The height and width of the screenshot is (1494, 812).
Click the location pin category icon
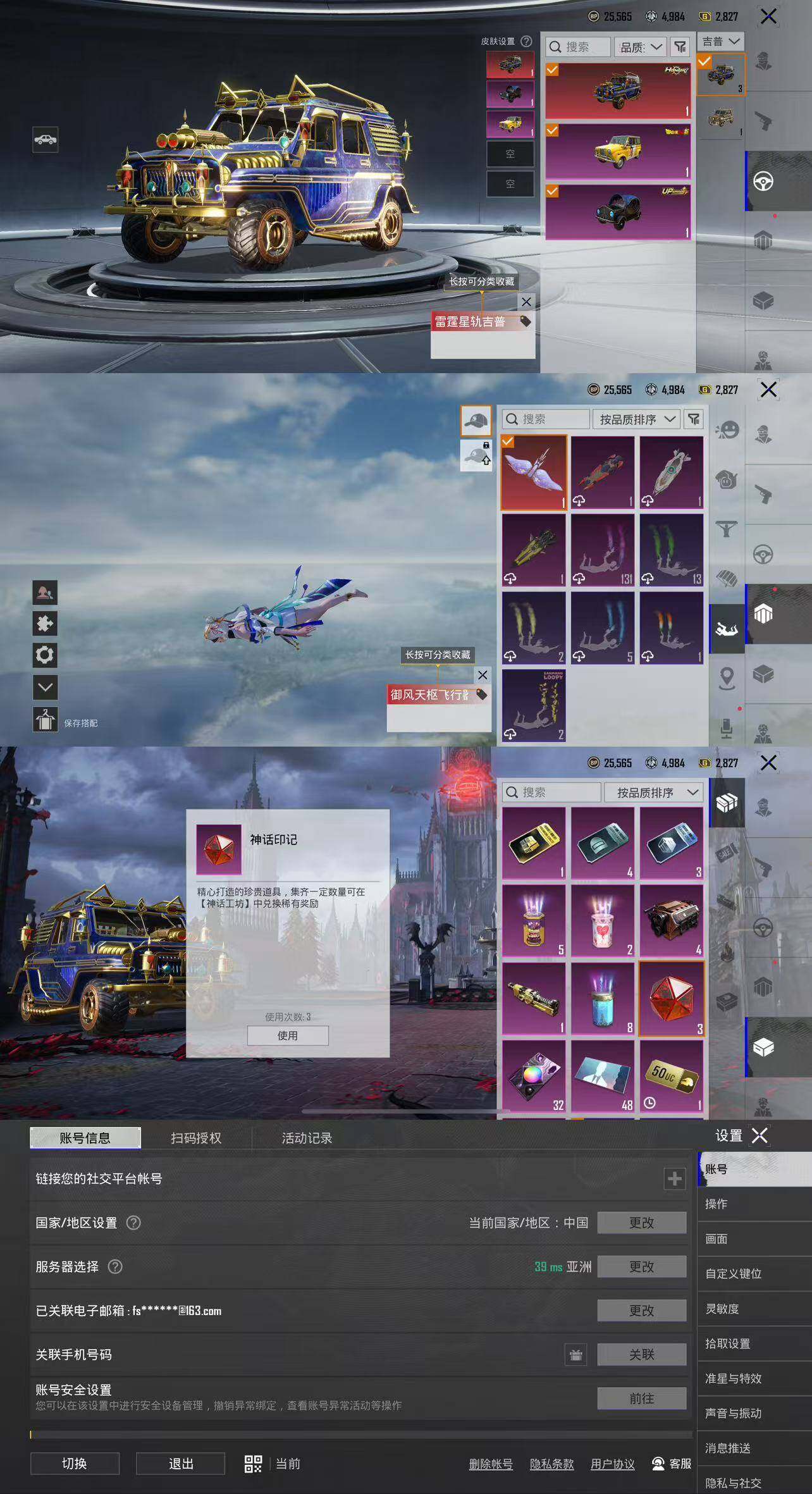[x=727, y=678]
